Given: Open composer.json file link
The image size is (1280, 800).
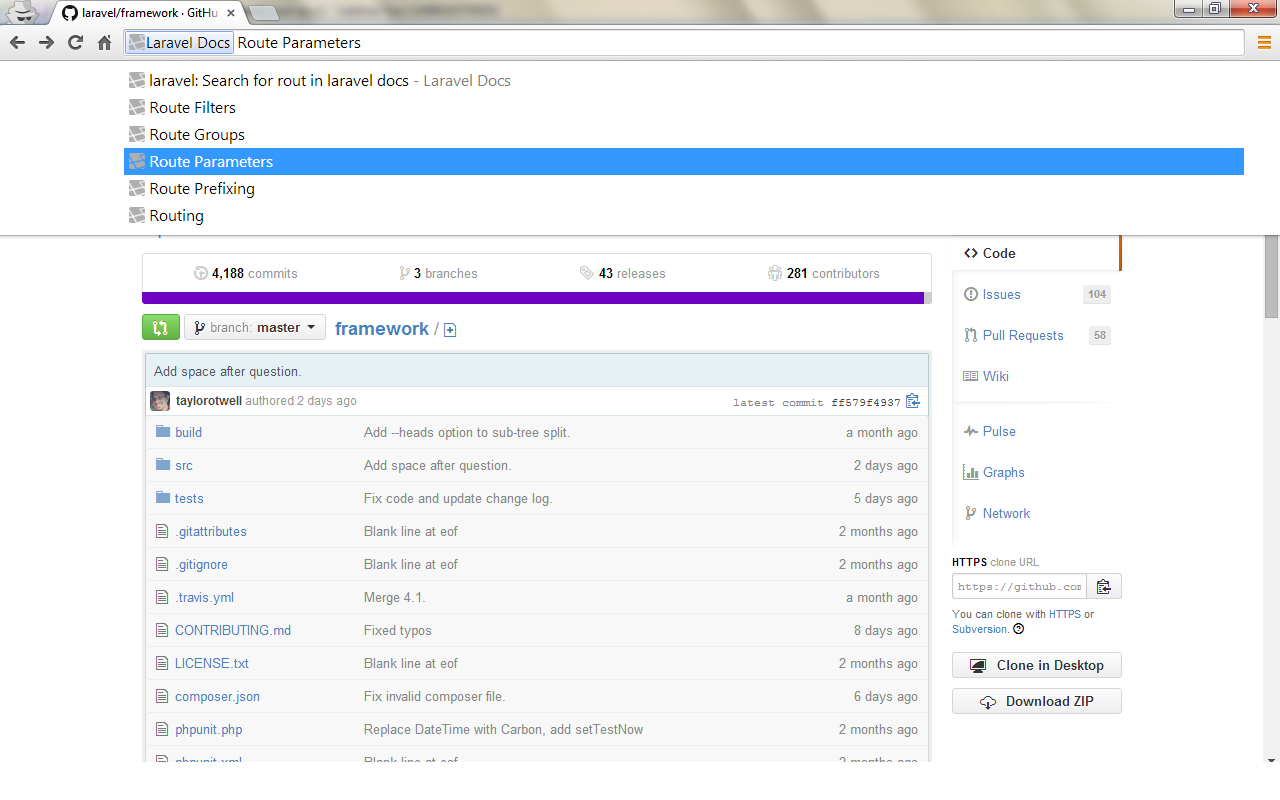Looking at the screenshot, I should [217, 696].
